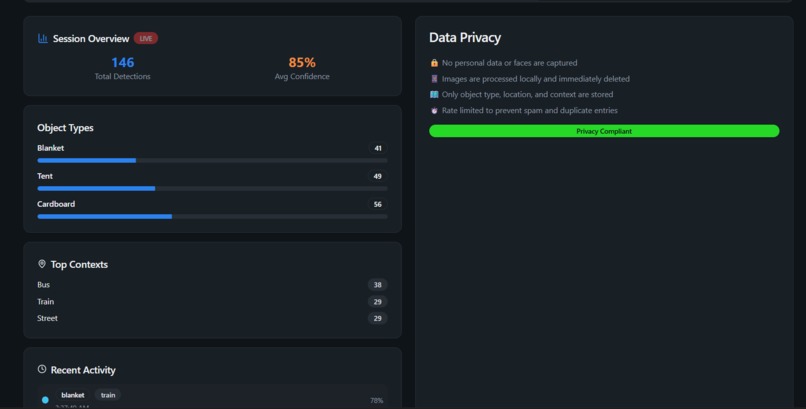Screen dimensions: 806x409
Task: Select the Street row in Top Contexts
Action: pyautogui.click(x=212, y=318)
